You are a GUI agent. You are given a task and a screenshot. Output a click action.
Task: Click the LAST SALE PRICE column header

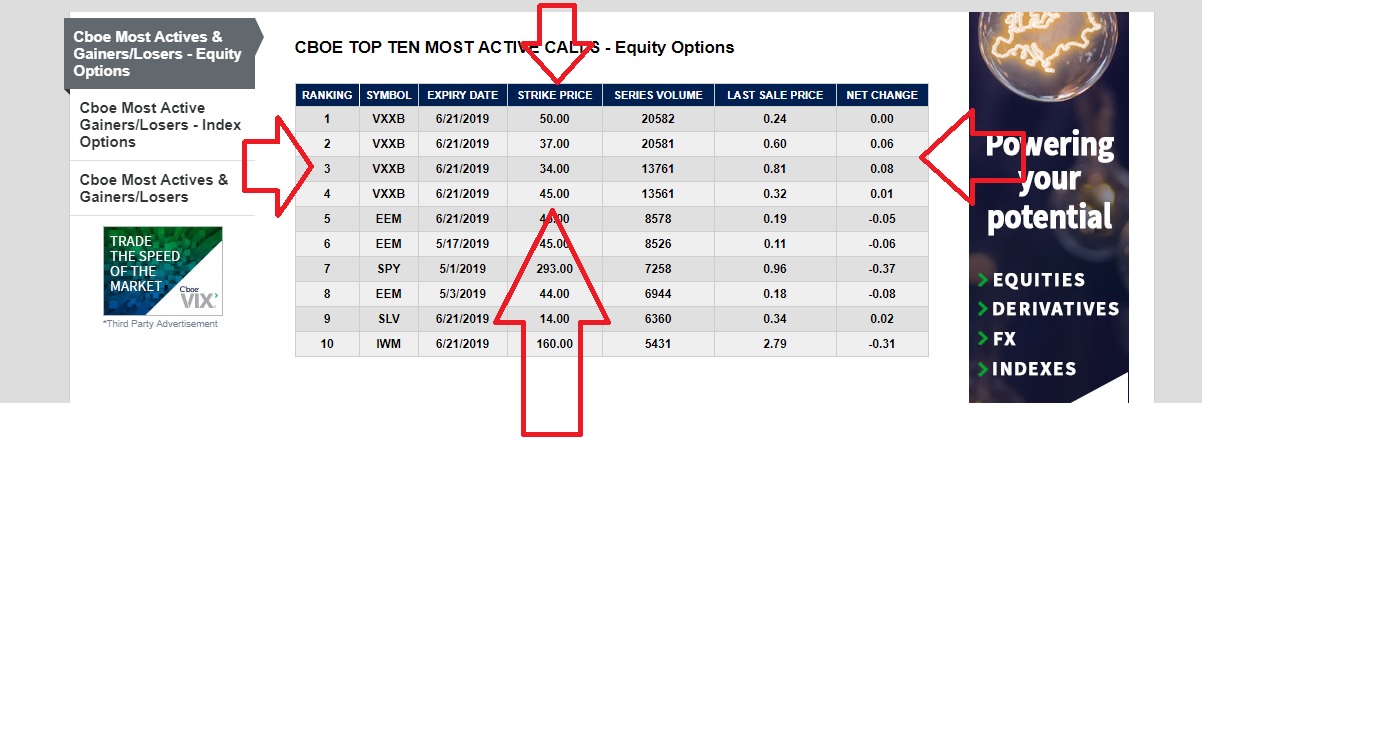pyautogui.click(x=775, y=95)
